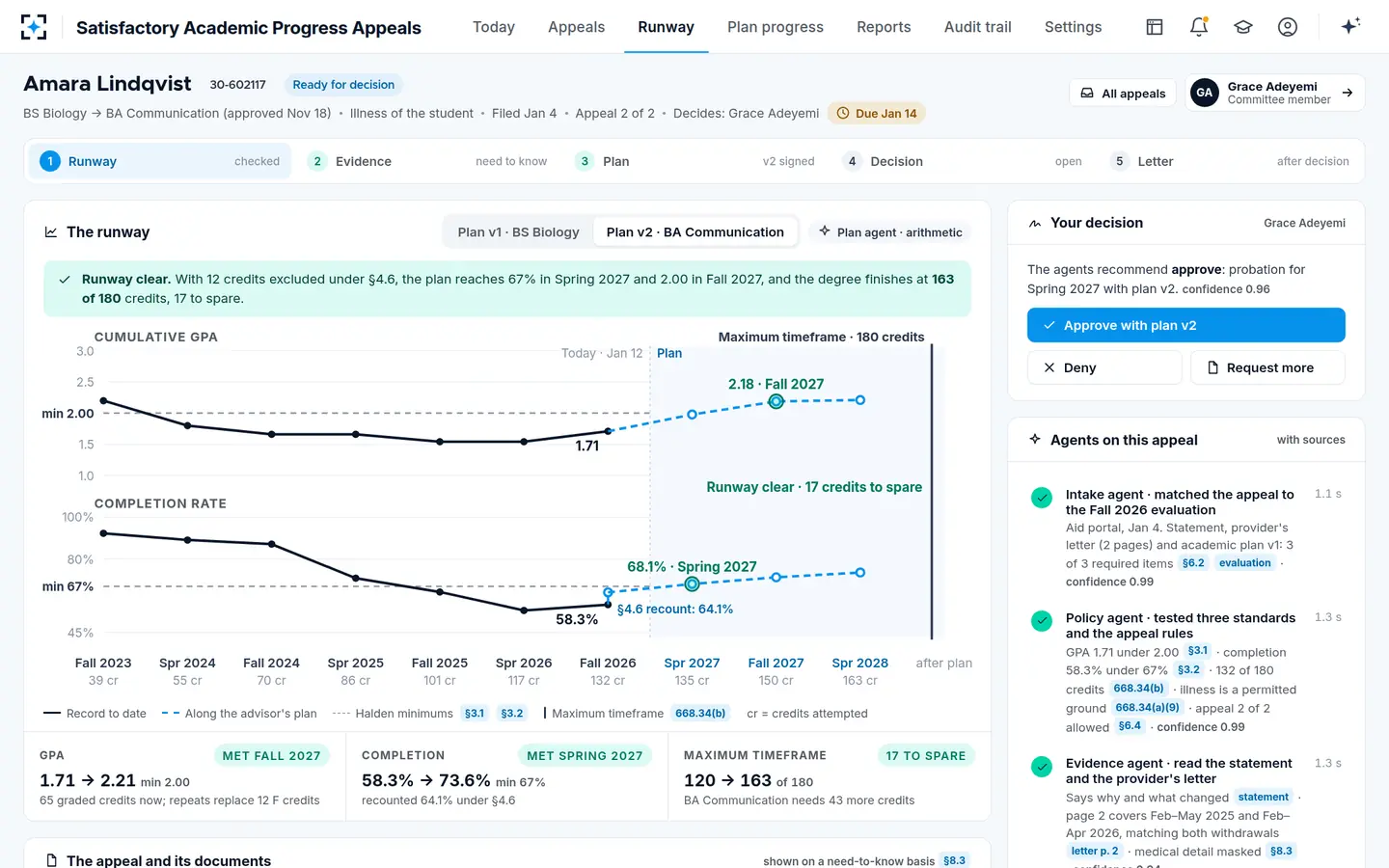Click the Evidence agent green check icon
The image size is (1389, 868).
click(1042, 767)
